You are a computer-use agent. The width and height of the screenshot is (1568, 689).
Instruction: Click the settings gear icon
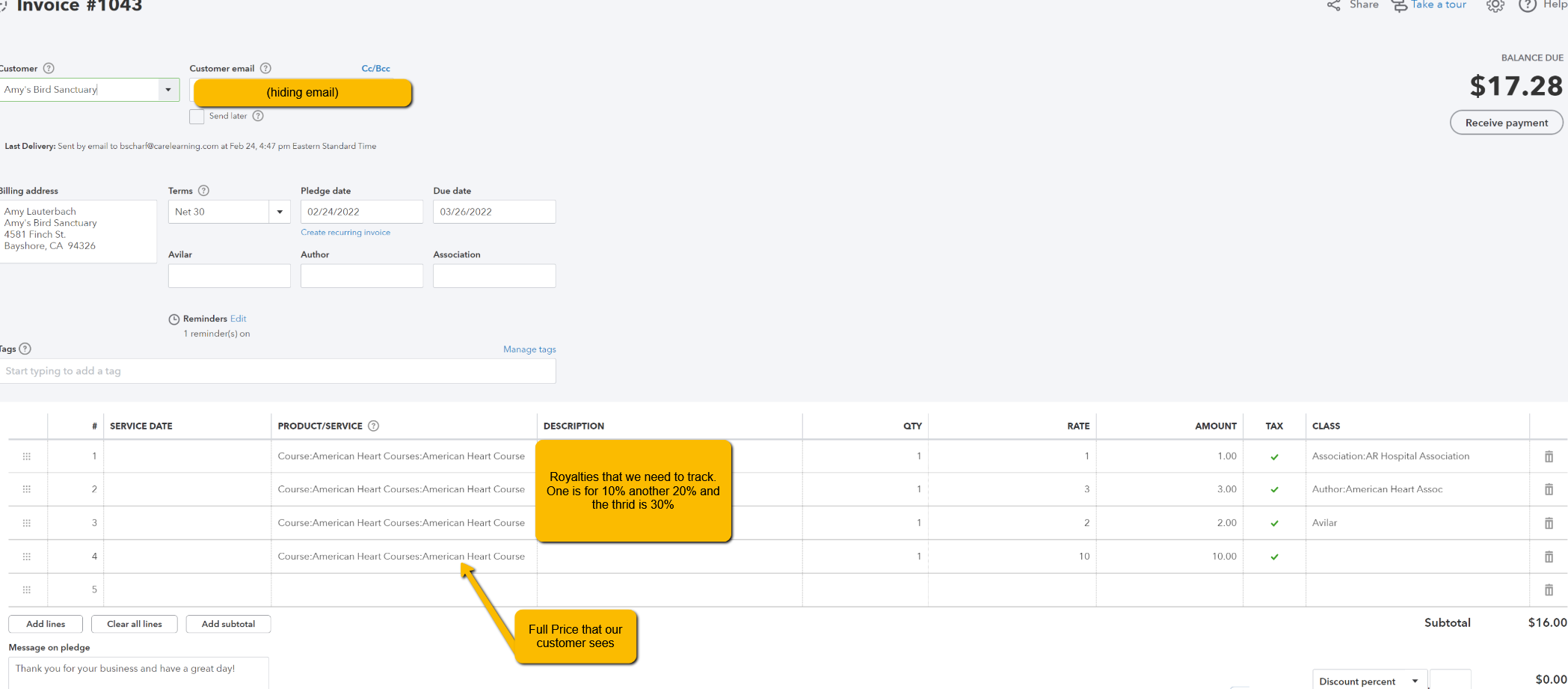coord(1495,6)
